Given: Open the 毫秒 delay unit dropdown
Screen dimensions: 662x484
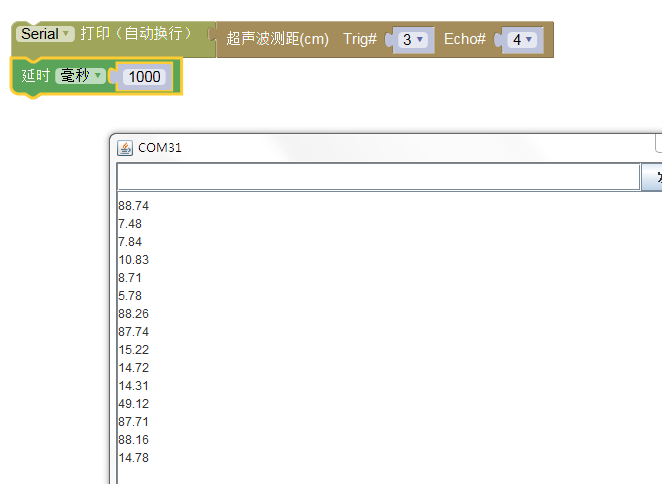Looking at the screenshot, I should pyautogui.click(x=80, y=76).
